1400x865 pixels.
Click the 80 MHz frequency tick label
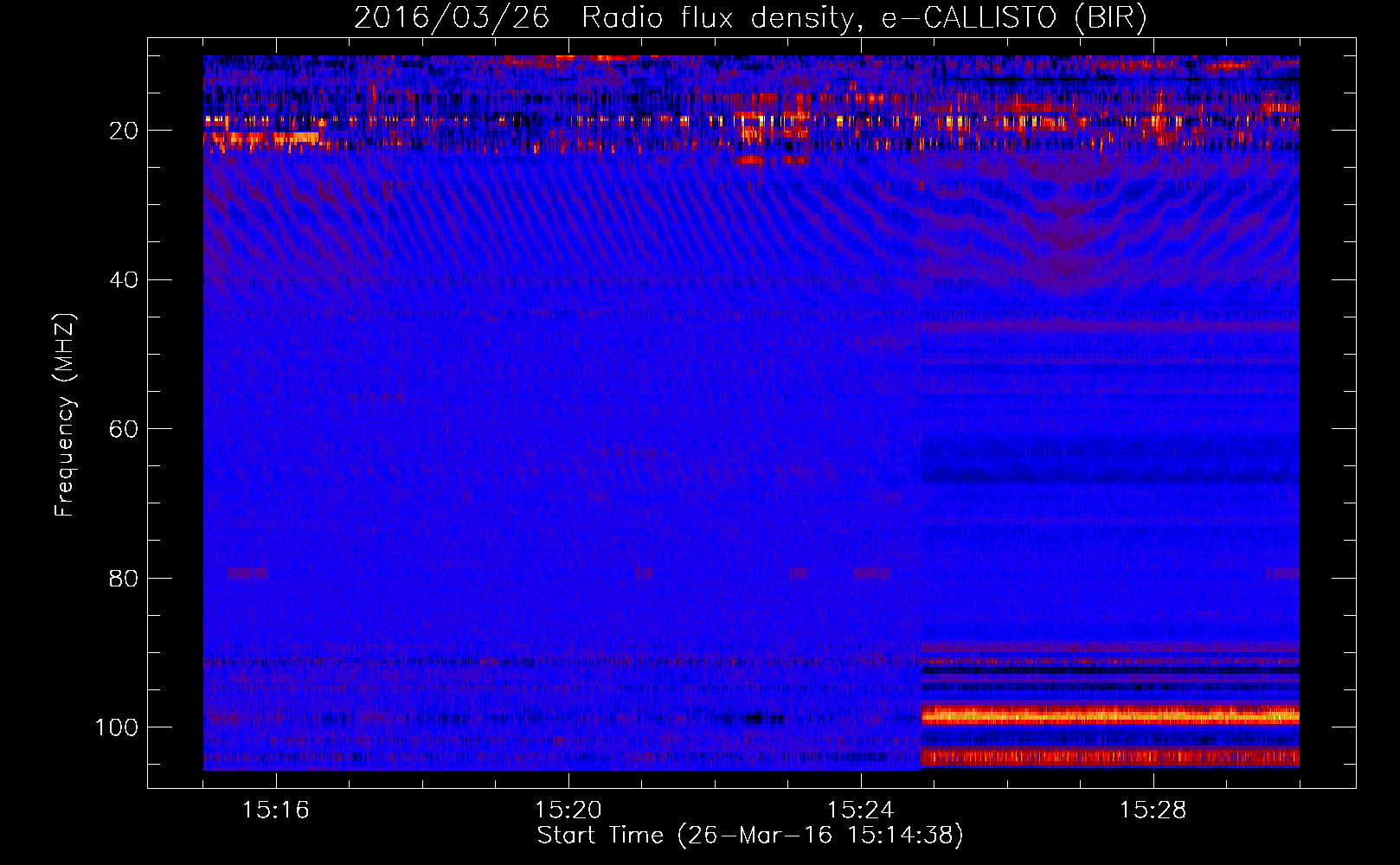point(124,578)
